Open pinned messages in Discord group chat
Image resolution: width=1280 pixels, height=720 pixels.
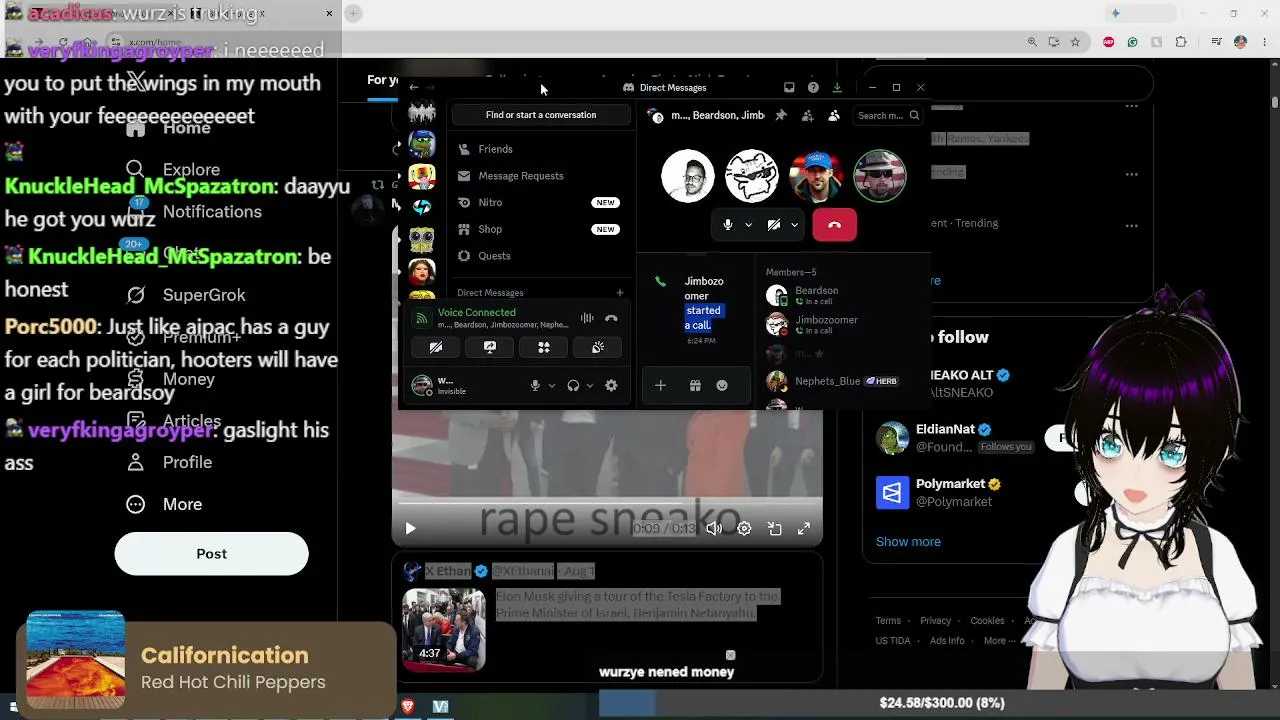[781, 116]
